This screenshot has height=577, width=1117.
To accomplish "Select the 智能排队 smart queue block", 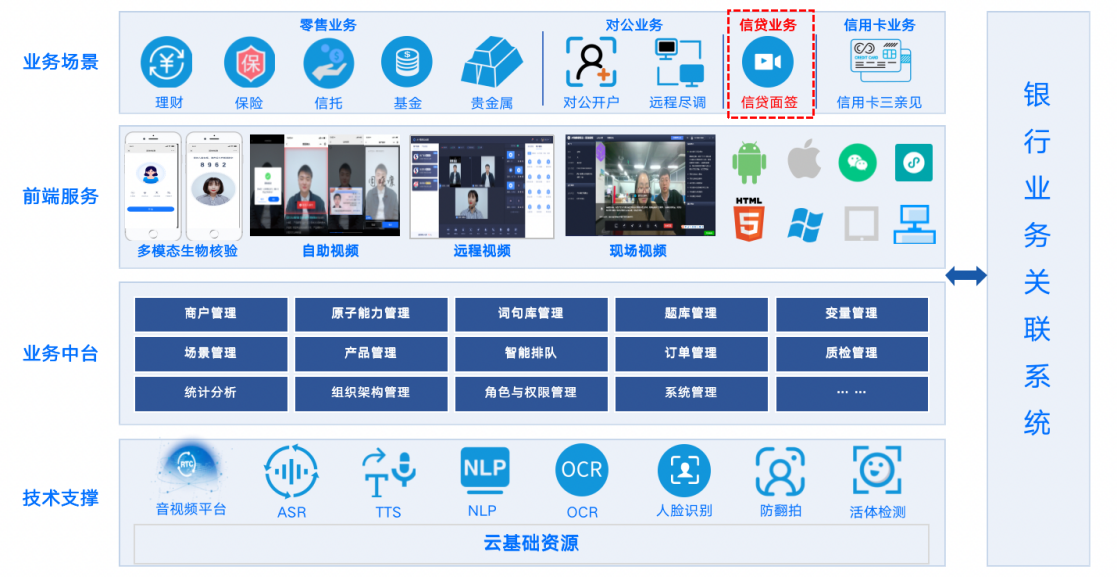I will click(x=531, y=353).
